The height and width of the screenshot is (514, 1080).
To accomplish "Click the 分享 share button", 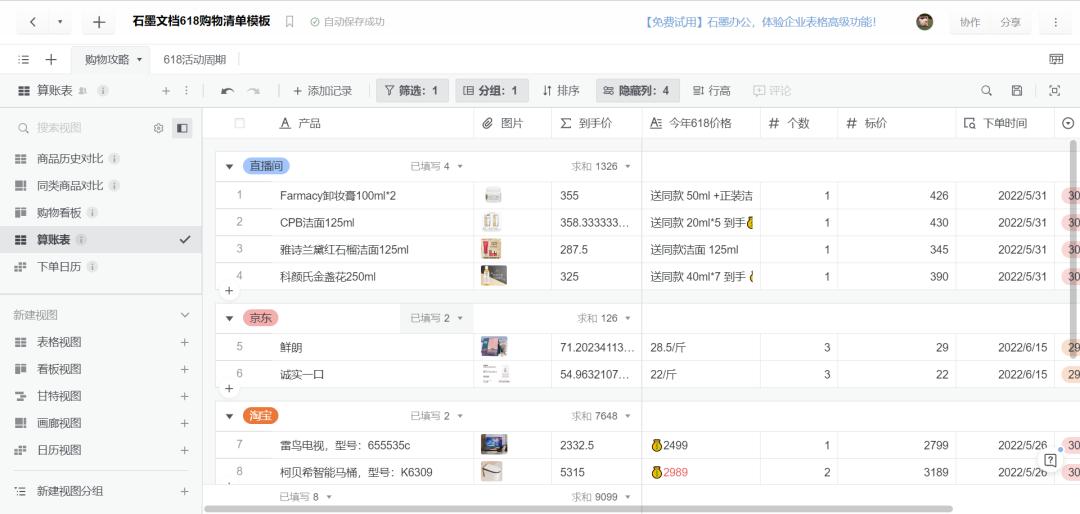I will (1010, 22).
